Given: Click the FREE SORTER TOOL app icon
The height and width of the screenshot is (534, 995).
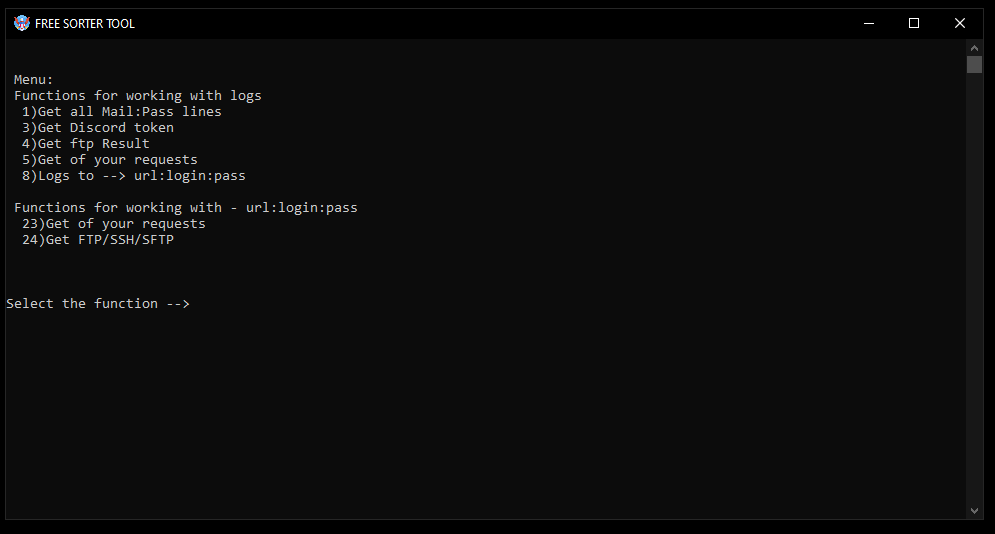Looking at the screenshot, I should click(x=22, y=23).
